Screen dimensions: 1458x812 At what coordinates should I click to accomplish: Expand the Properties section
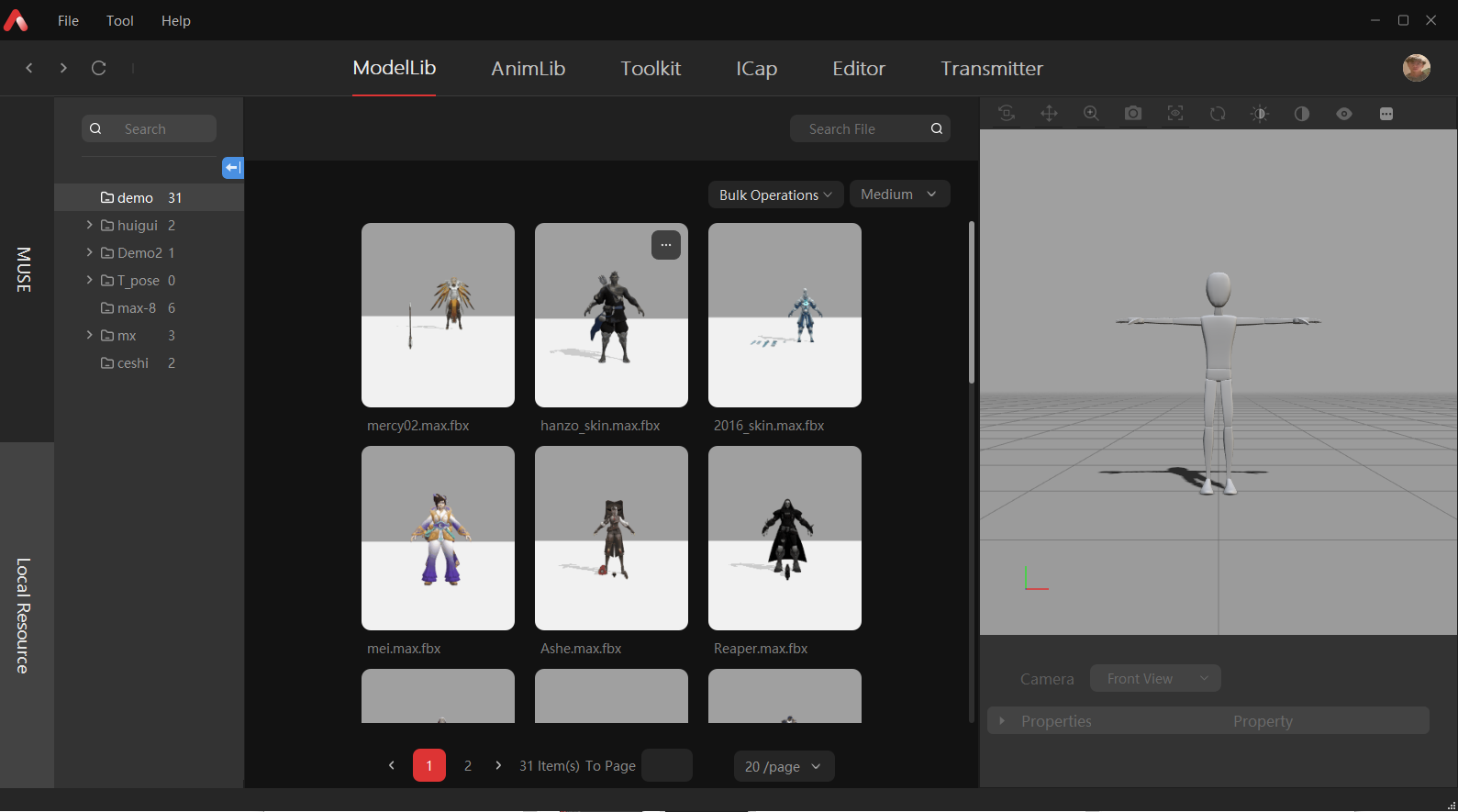point(1003,721)
